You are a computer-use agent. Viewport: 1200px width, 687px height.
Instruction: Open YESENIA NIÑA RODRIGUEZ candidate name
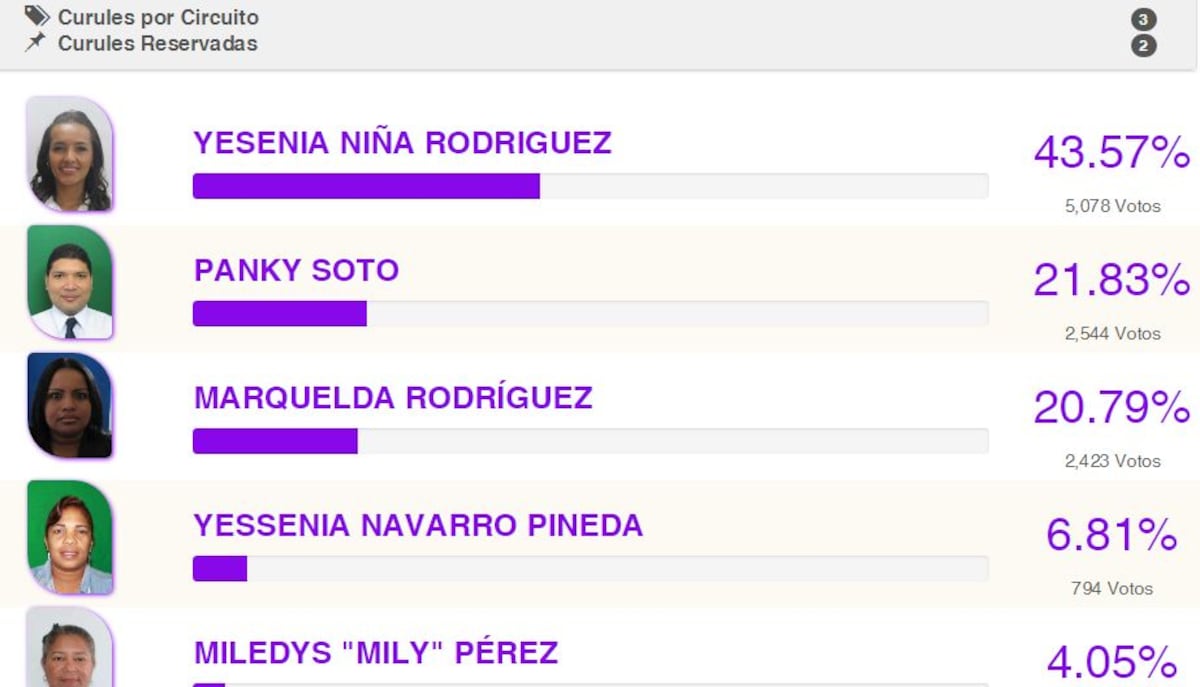pyautogui.click(x=402, y=143)
